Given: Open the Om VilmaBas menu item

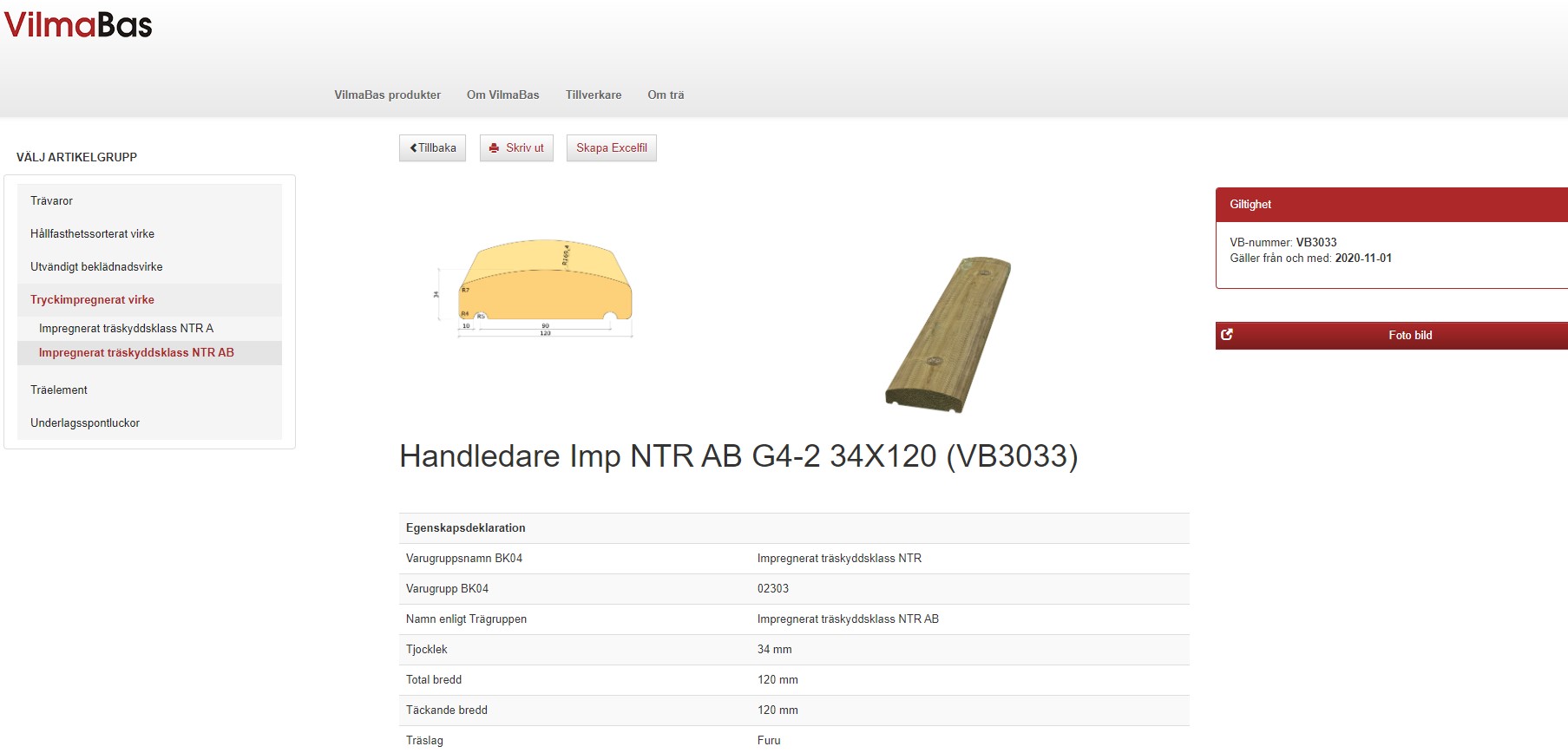Looking at the screenshot, I should 502,95.
